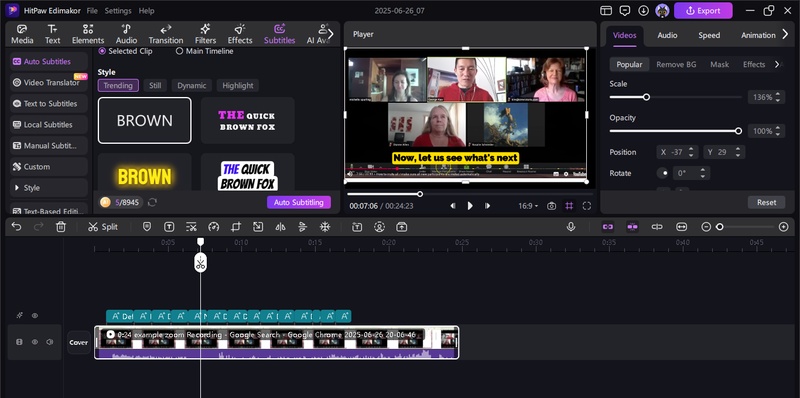Undo the last timeline action
Viewport: 800px width, 398px height.
pos(16,227)
